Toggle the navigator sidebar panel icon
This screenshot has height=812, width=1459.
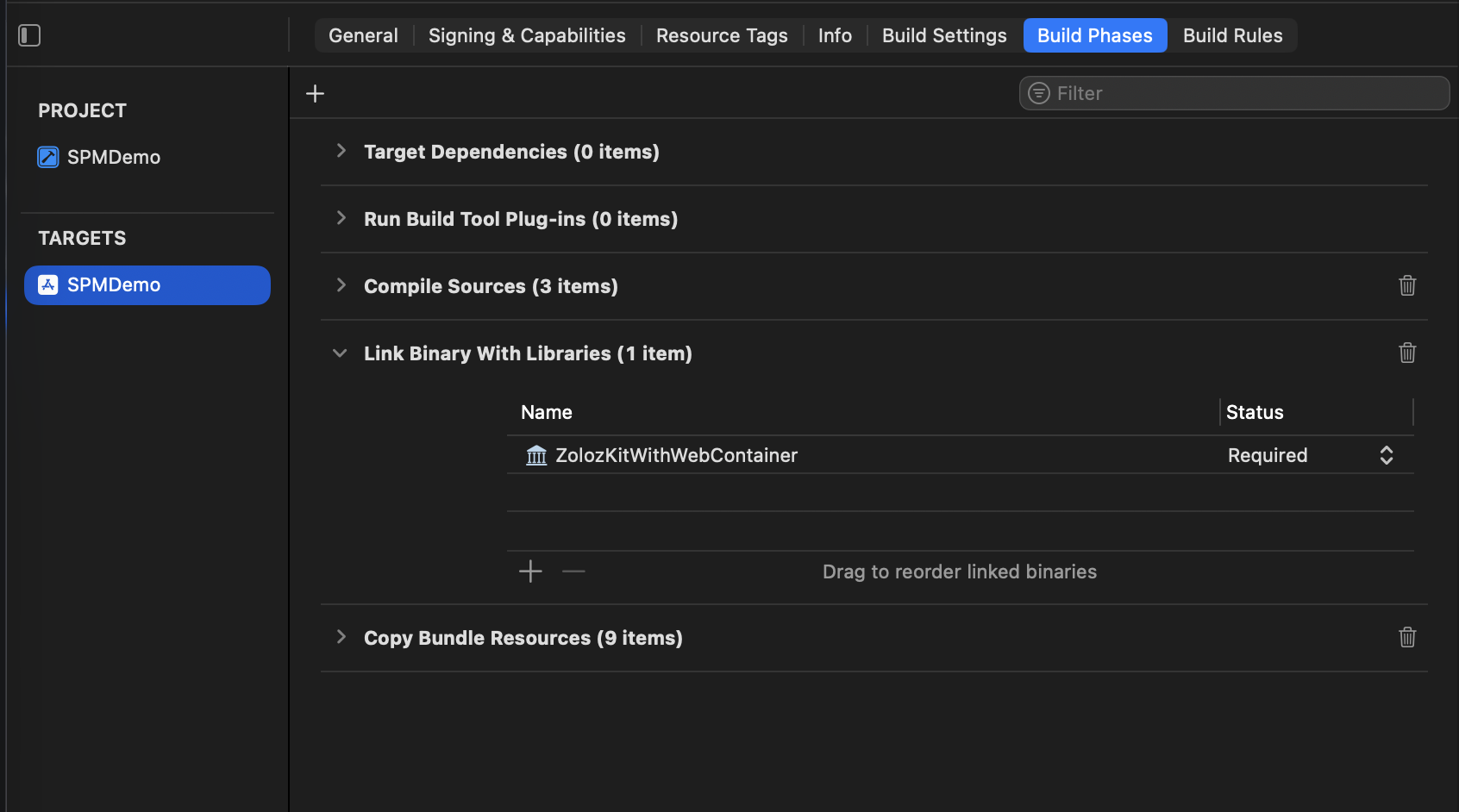(29, 35)
